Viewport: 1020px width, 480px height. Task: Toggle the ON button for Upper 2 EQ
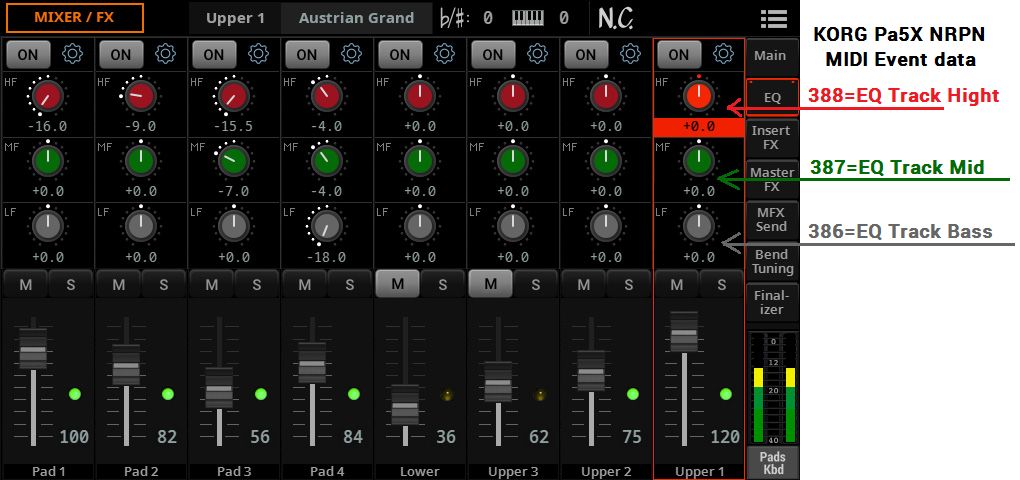point(587,55)
